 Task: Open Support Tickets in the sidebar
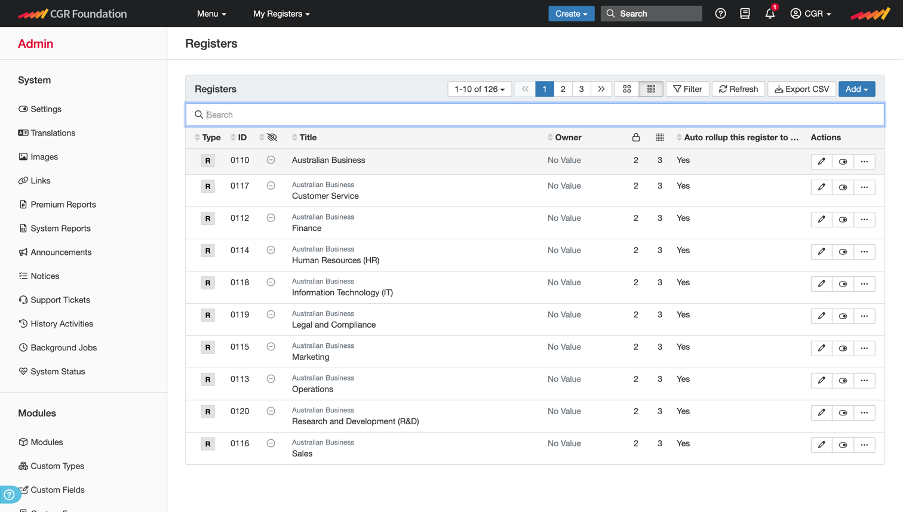point(54,300)
